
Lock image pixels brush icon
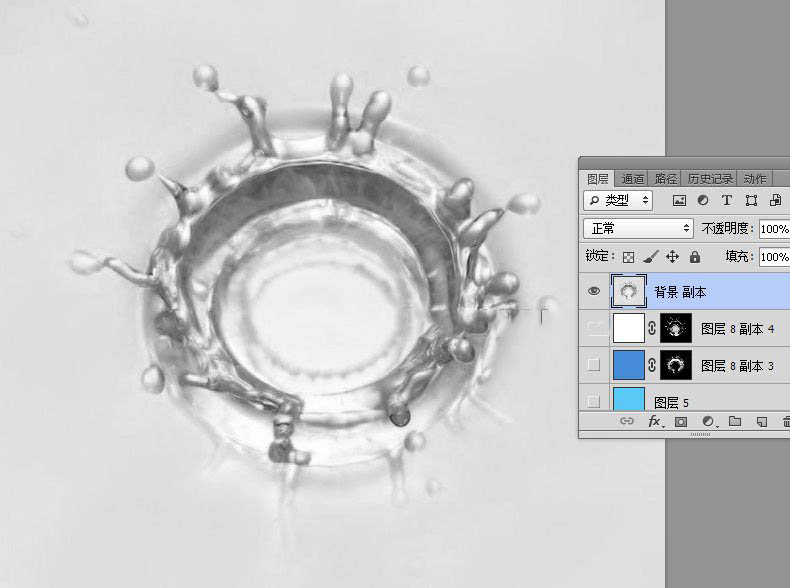click(650, 257)
